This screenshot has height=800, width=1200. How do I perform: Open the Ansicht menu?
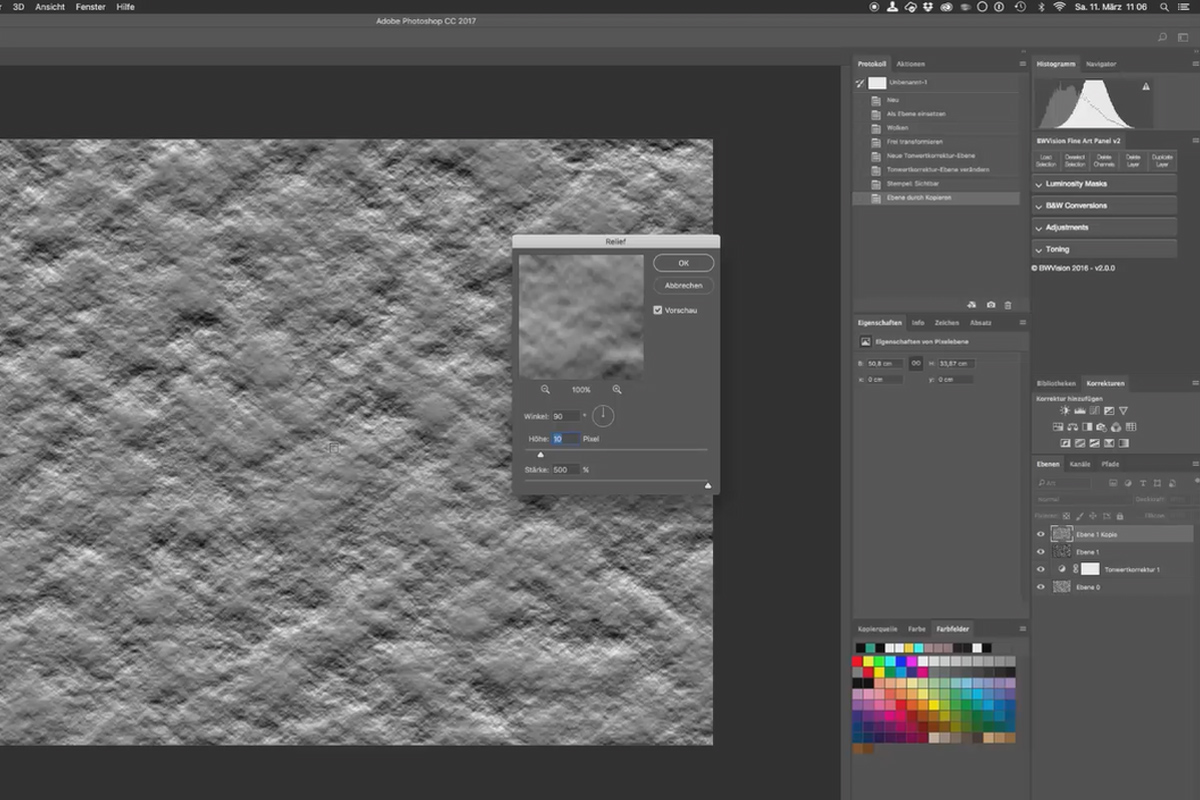tap(50, 7)
